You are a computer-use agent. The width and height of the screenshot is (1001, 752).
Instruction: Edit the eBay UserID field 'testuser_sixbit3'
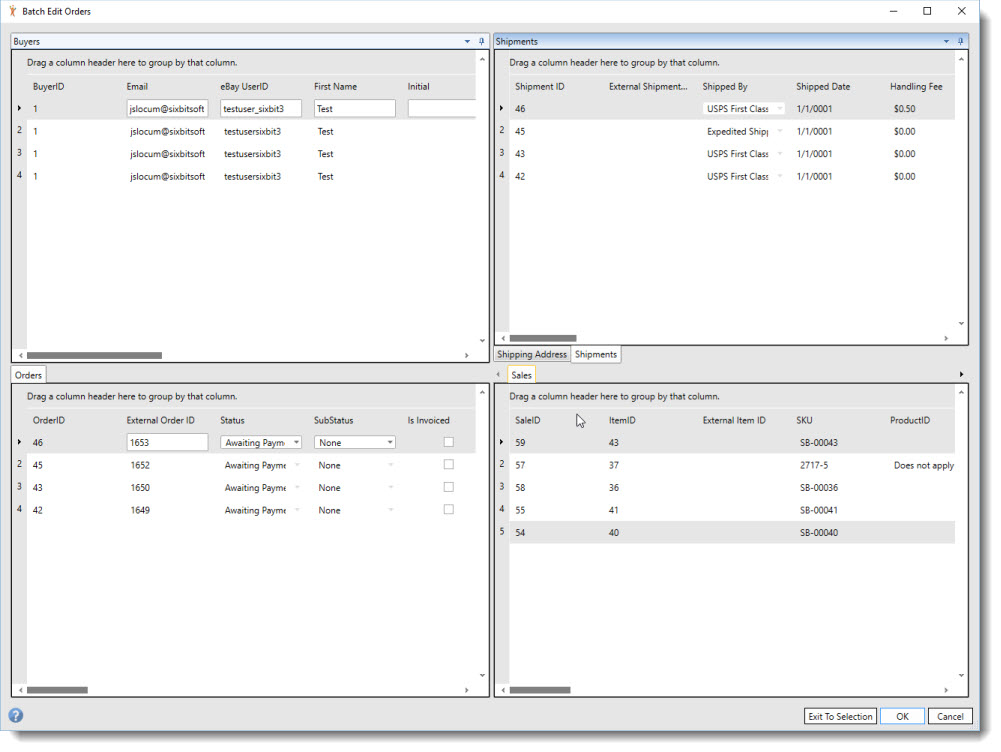coord(261,109)
